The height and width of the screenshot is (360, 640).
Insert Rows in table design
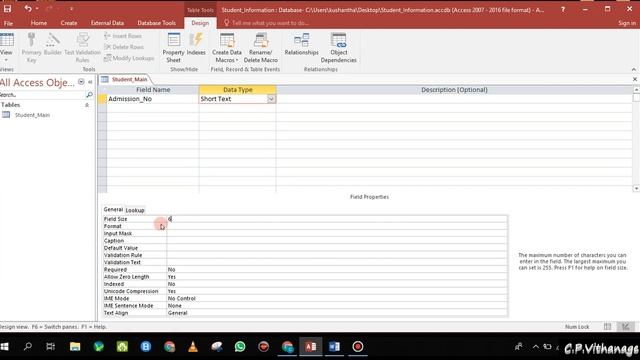(123, 36)
